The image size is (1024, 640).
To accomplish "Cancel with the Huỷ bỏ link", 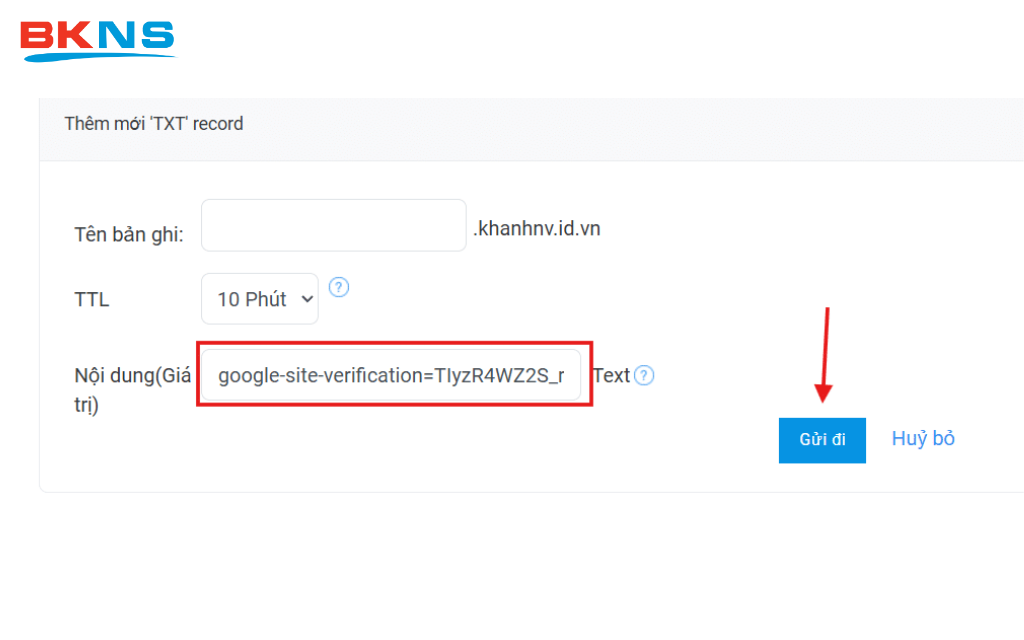I will (x=923, y=438).
